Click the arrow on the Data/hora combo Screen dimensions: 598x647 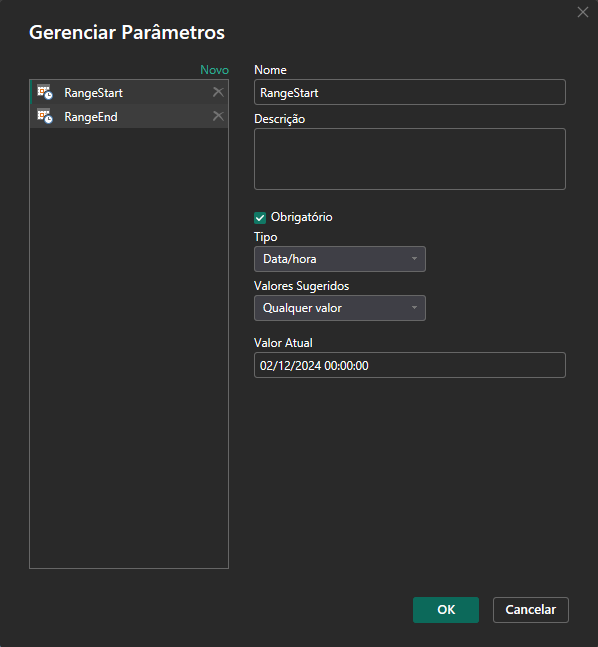[x=414, y=259]
